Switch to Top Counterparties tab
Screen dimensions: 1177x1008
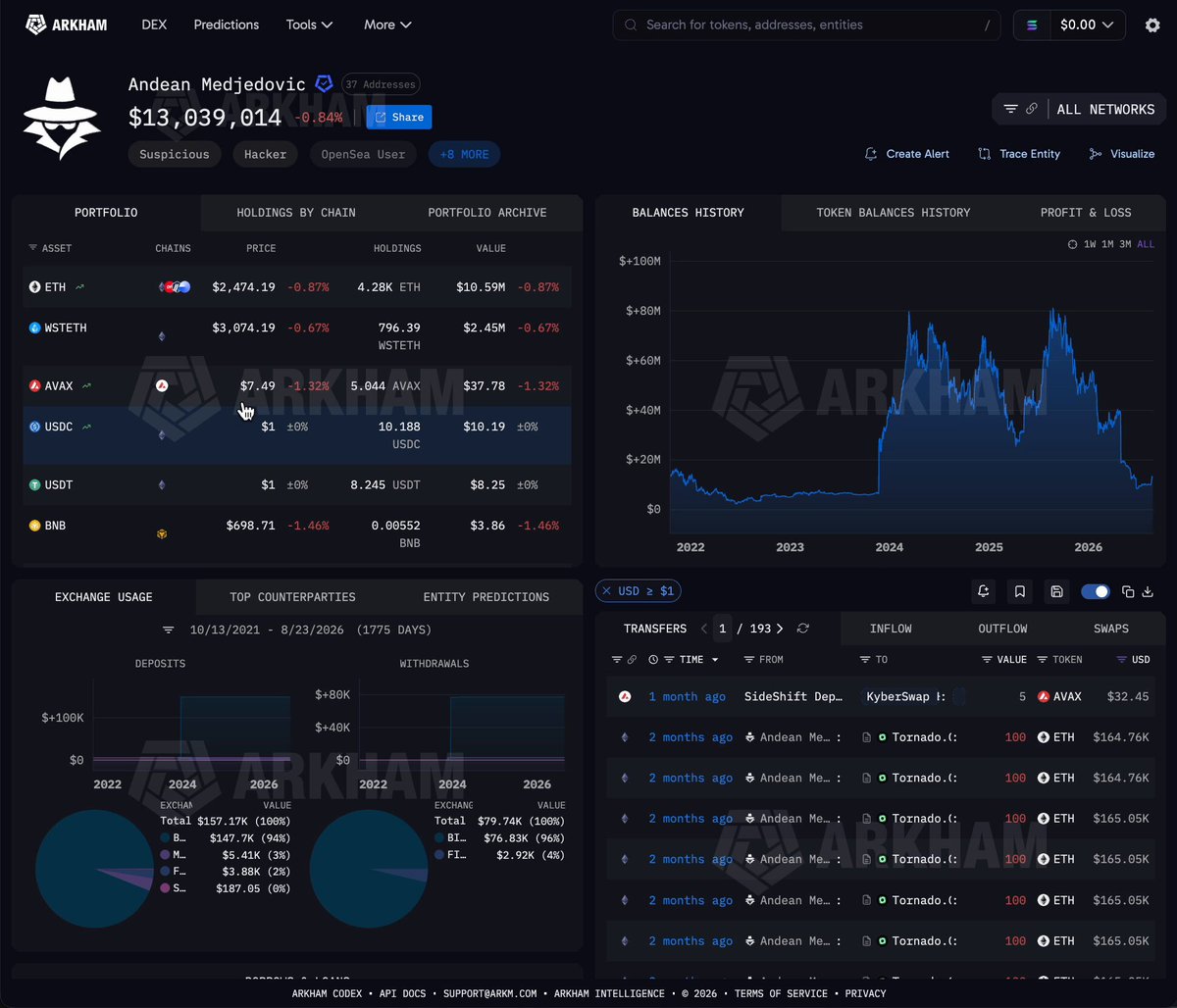point(292,597)
